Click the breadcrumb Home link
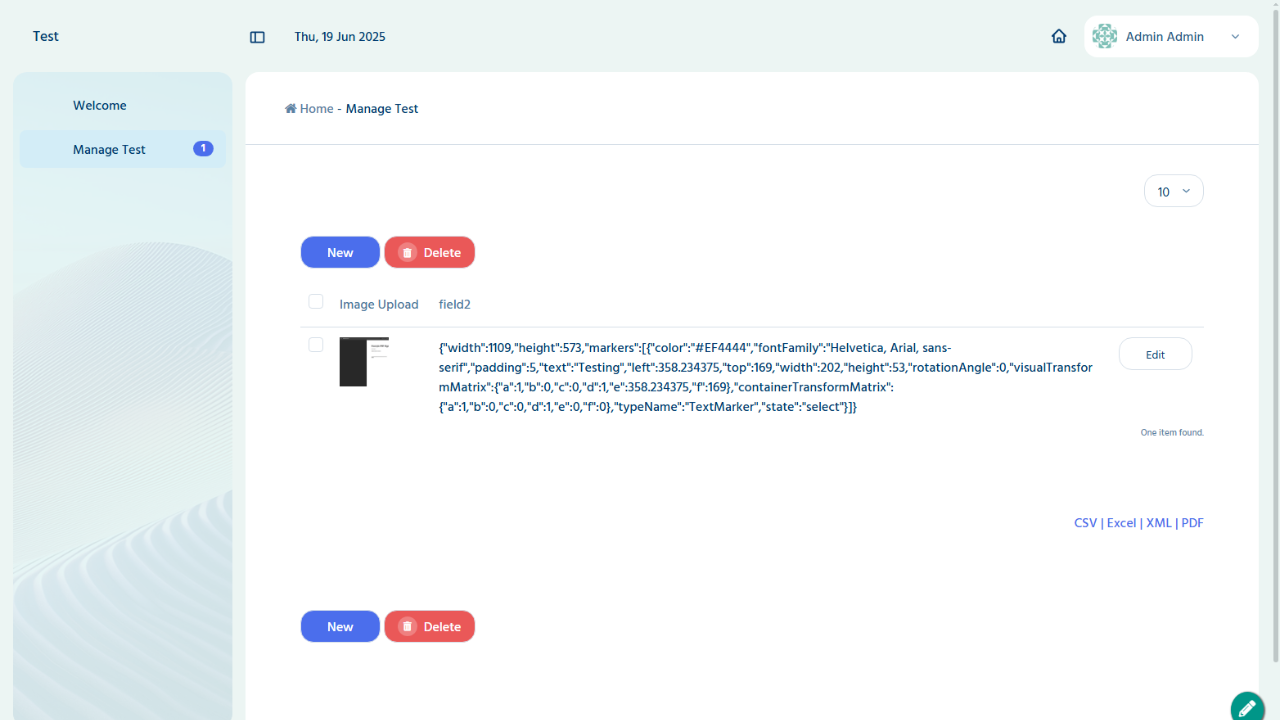Image resolution: width=1280 pixels, height=720 pixels. [x=316, y=109]
